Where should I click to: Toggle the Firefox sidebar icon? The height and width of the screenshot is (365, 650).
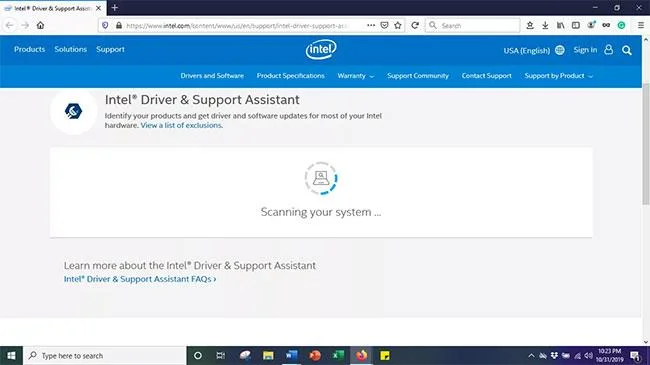576,25
